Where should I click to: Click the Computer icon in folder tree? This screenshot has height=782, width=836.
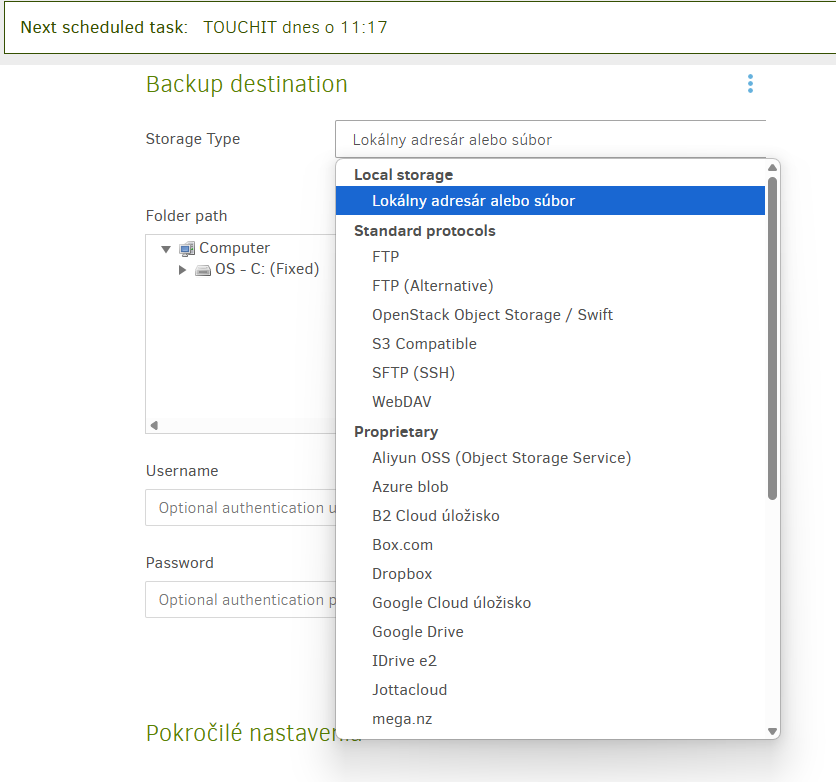pyautogui.click(x=186, y=249)
